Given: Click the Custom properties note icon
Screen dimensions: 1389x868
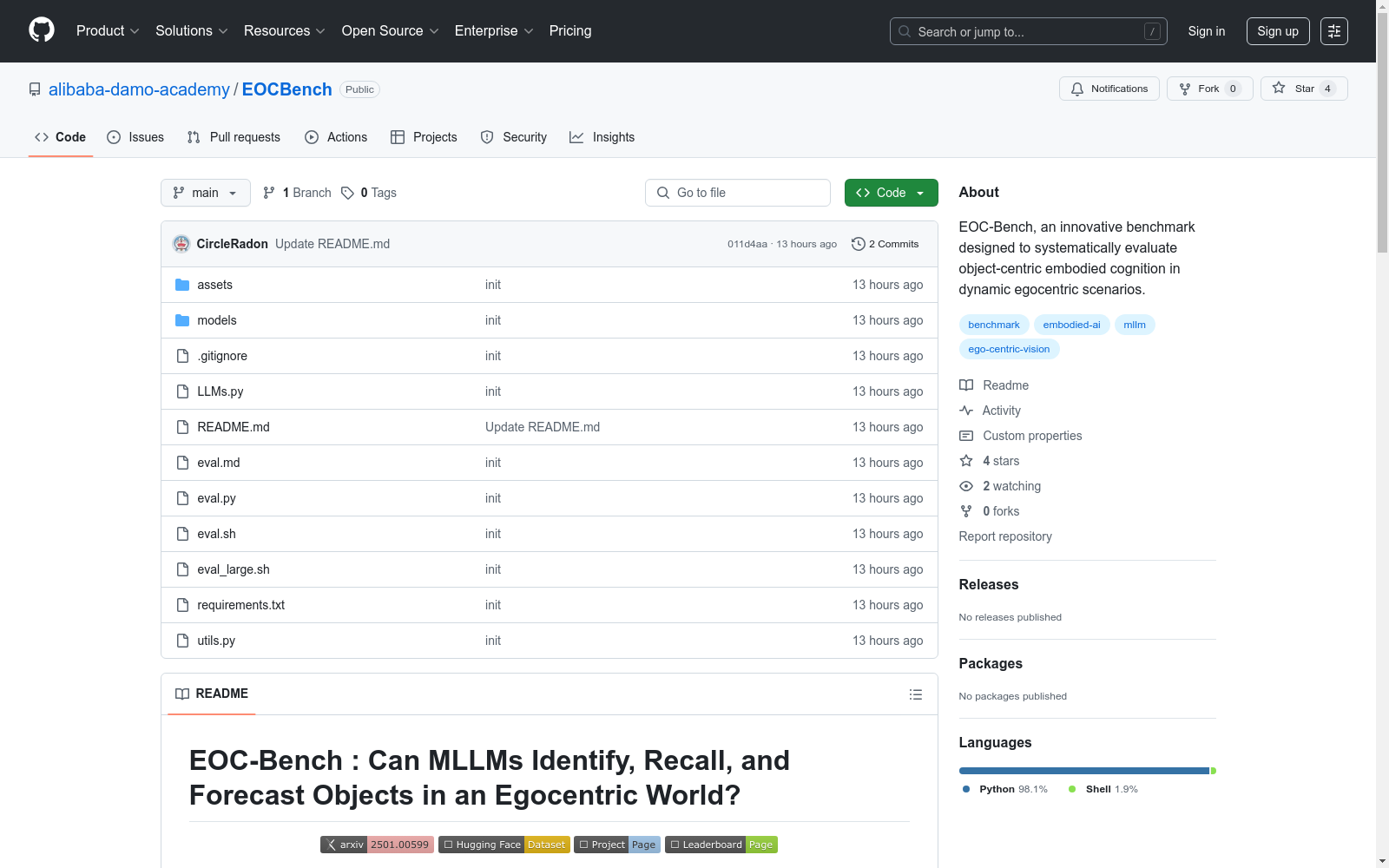Looking at the screenshot, I should (966, 436).
